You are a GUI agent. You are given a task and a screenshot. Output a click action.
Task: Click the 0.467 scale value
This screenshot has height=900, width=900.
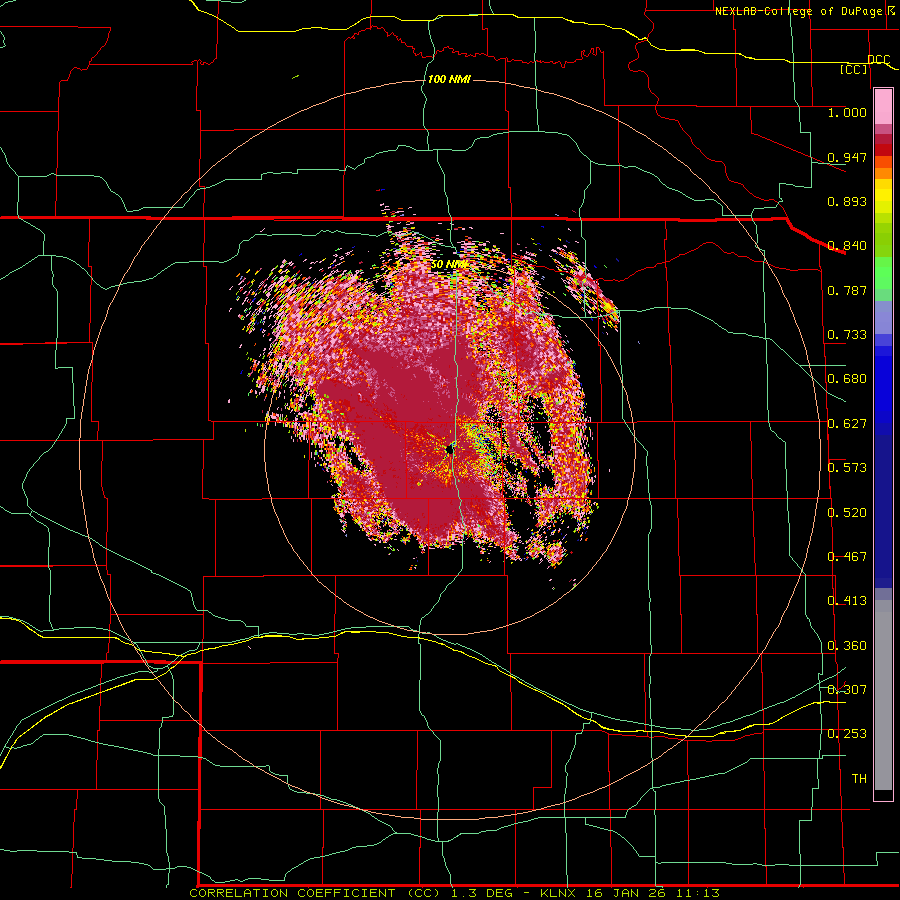tap(847, 557)
